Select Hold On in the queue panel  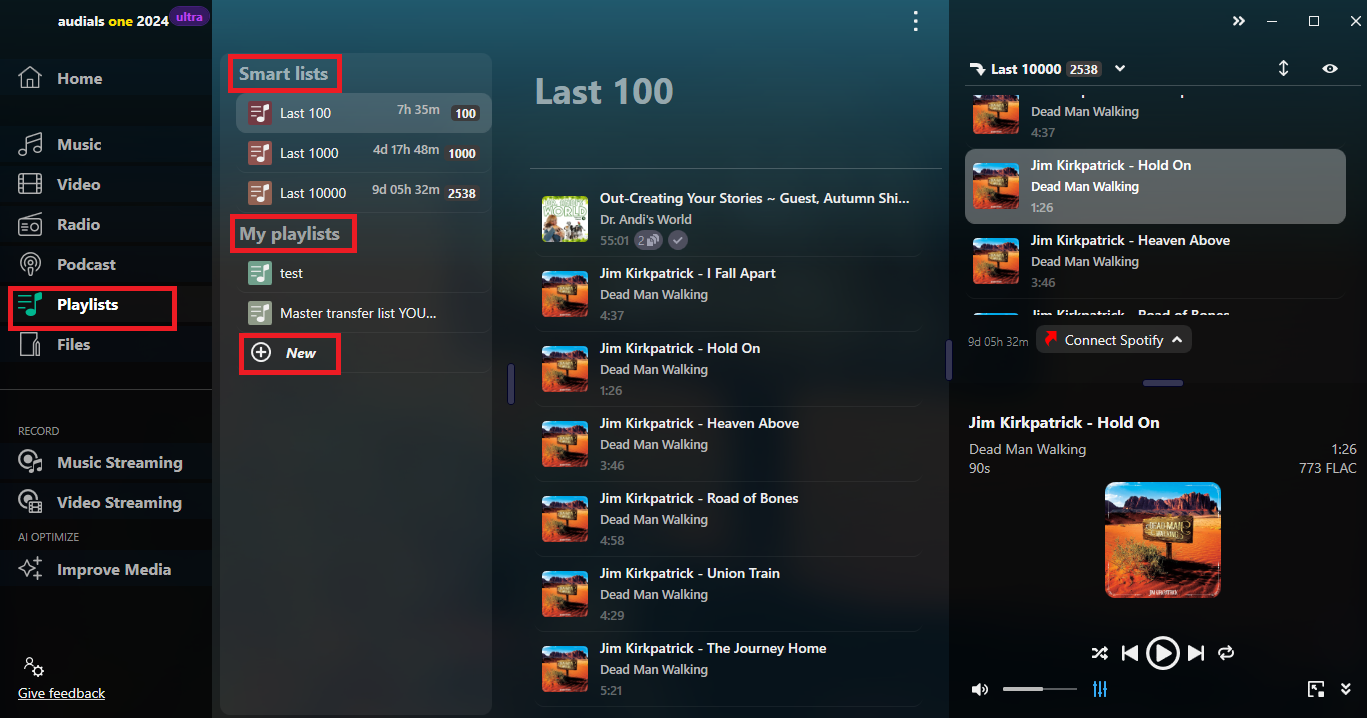click(x=1155, y=186)
